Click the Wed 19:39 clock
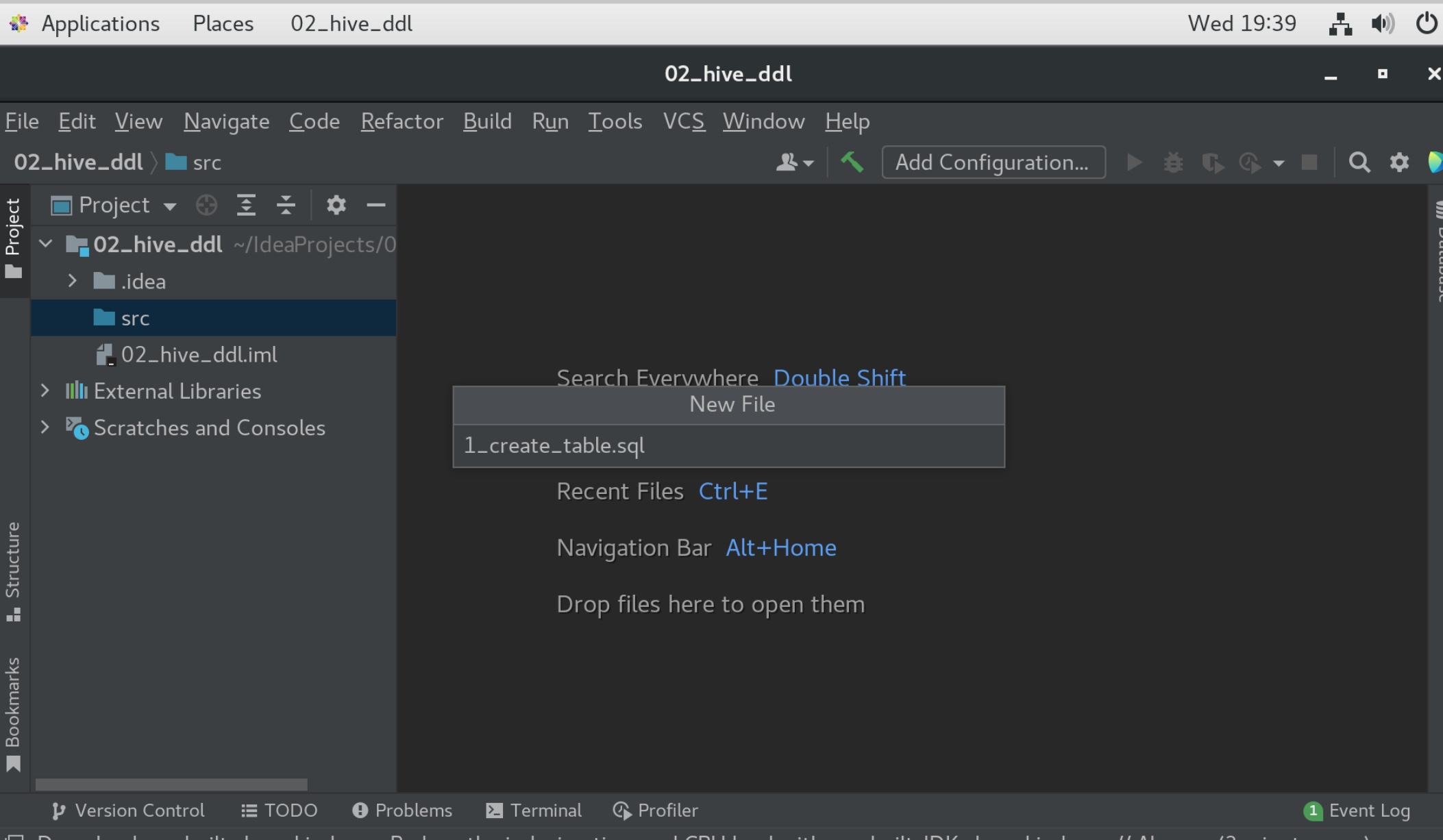 point(1242,23)
